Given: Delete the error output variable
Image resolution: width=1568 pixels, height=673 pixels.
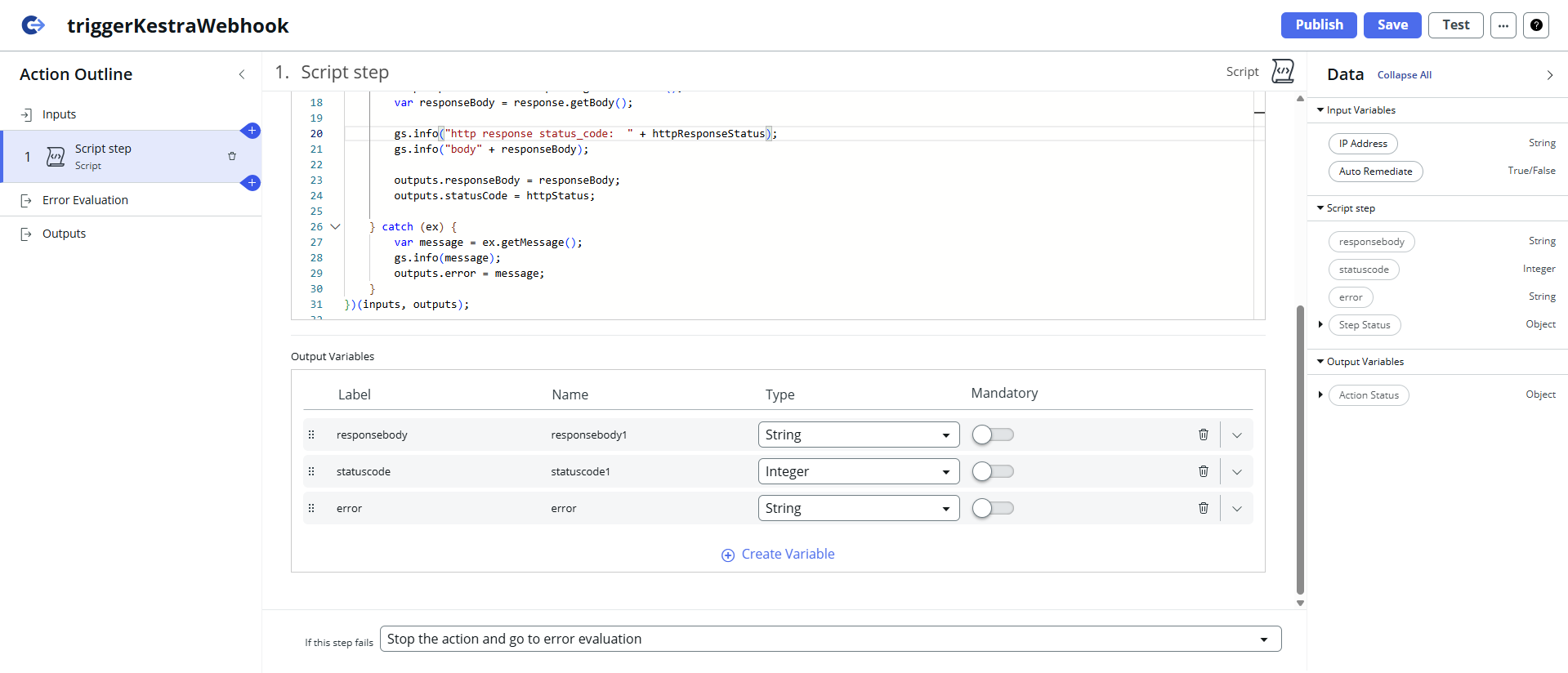Looking at the screenshot, I should click(1203, 508).
